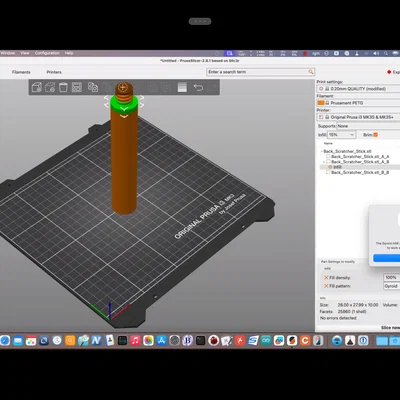400x400 pixels.
Task: Open the Printer Original Prusa i3 MK3S dropdown
Action: tap(358, 117)
